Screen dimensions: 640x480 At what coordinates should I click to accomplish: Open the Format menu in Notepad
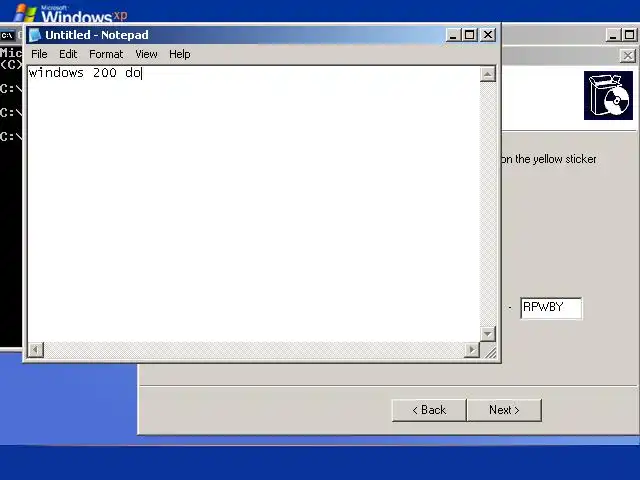tap(106, 54)
